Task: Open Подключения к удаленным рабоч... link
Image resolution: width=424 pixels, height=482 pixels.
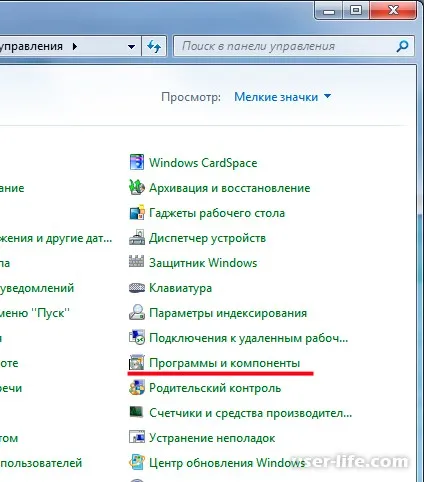Action: pos(248,338)
